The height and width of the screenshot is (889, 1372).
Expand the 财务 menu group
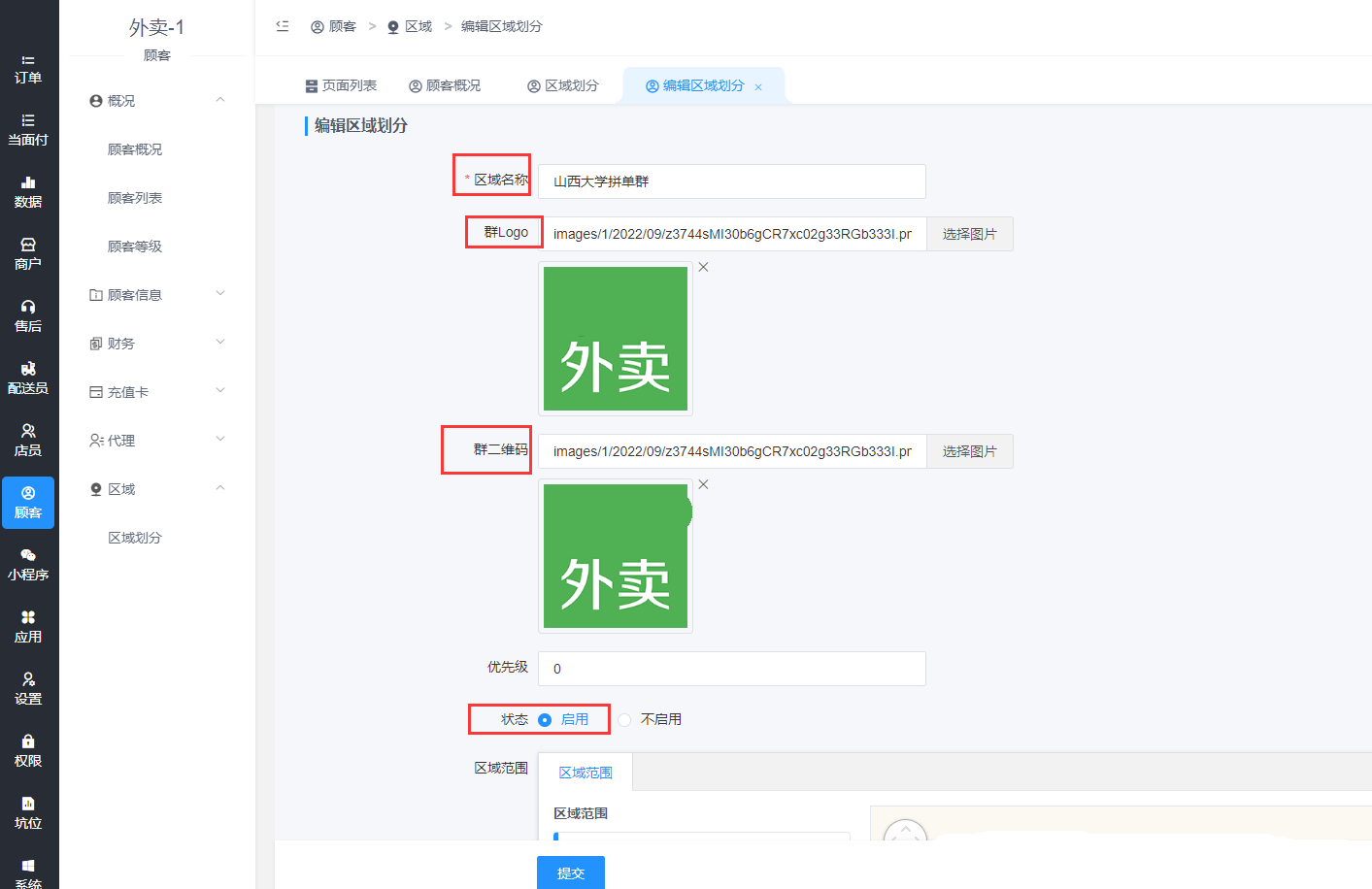[x=220, y=343]
